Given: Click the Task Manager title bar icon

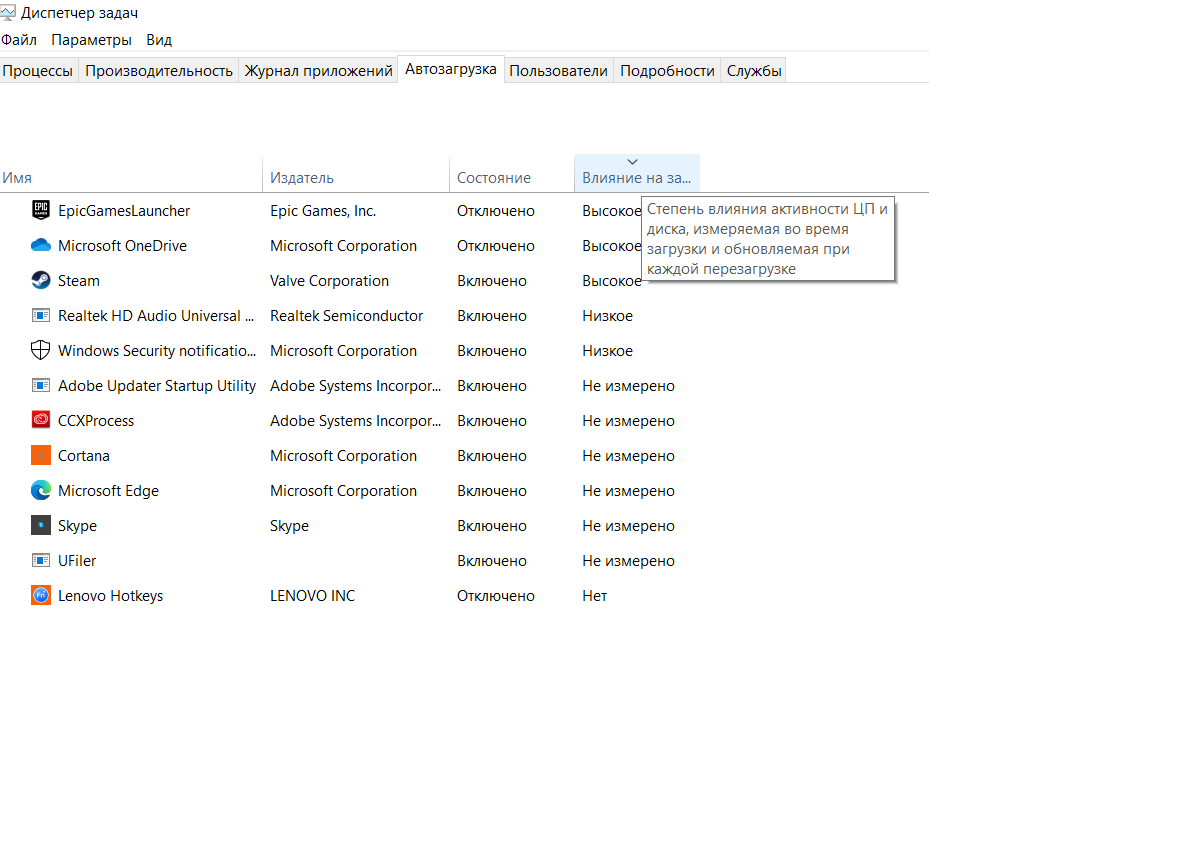Looking at the screenshot, I should pyautogui.click(x=8, y=12).
